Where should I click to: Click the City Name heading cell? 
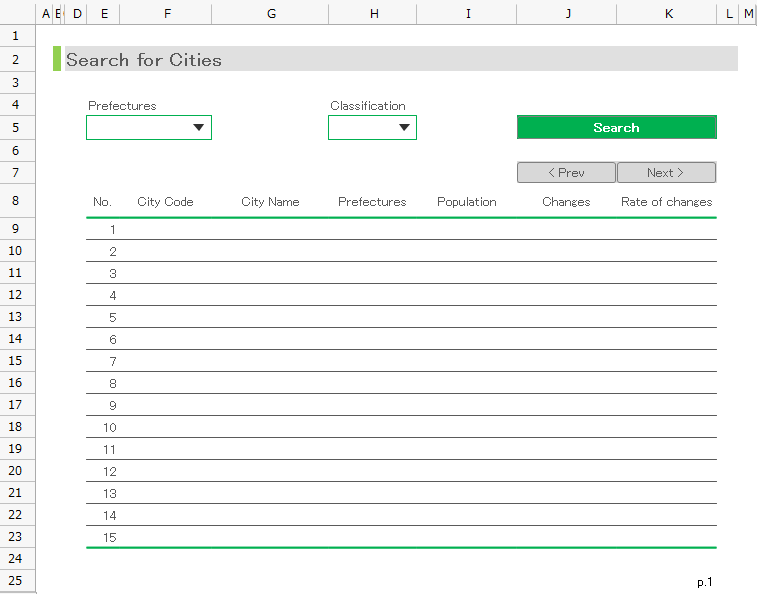pos(270,202)
